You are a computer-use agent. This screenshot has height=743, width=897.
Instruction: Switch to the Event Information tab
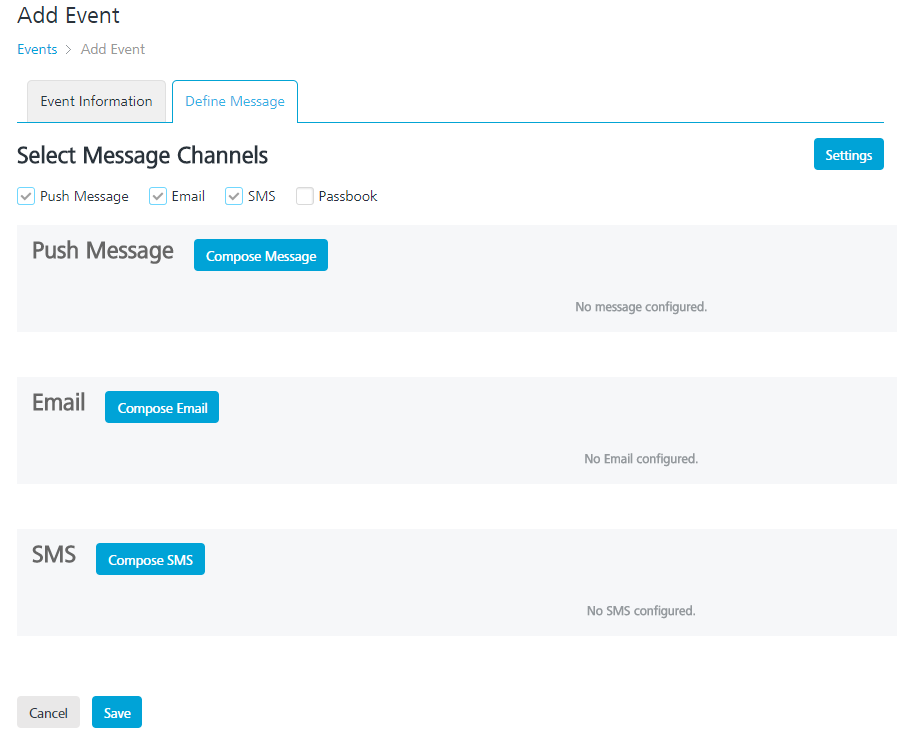(96, 101)
